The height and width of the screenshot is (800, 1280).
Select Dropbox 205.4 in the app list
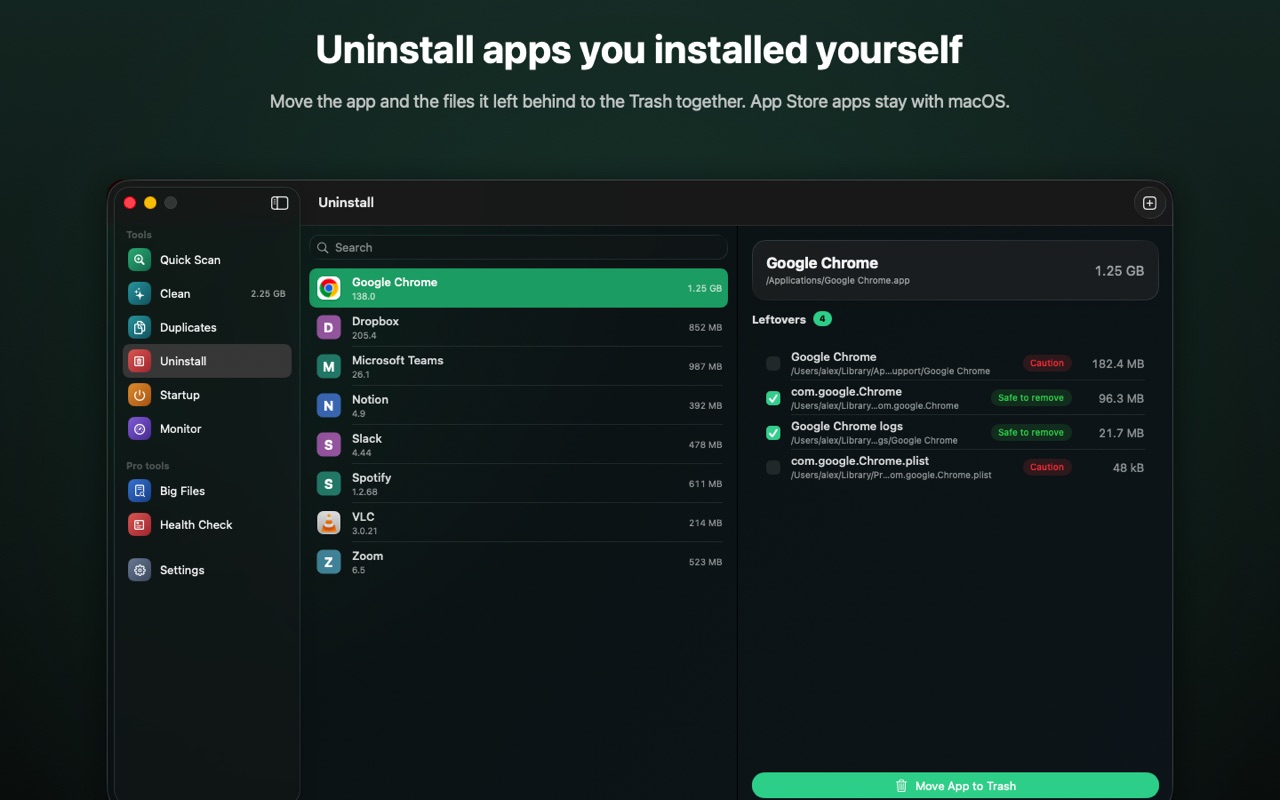(x=518, y=327)
